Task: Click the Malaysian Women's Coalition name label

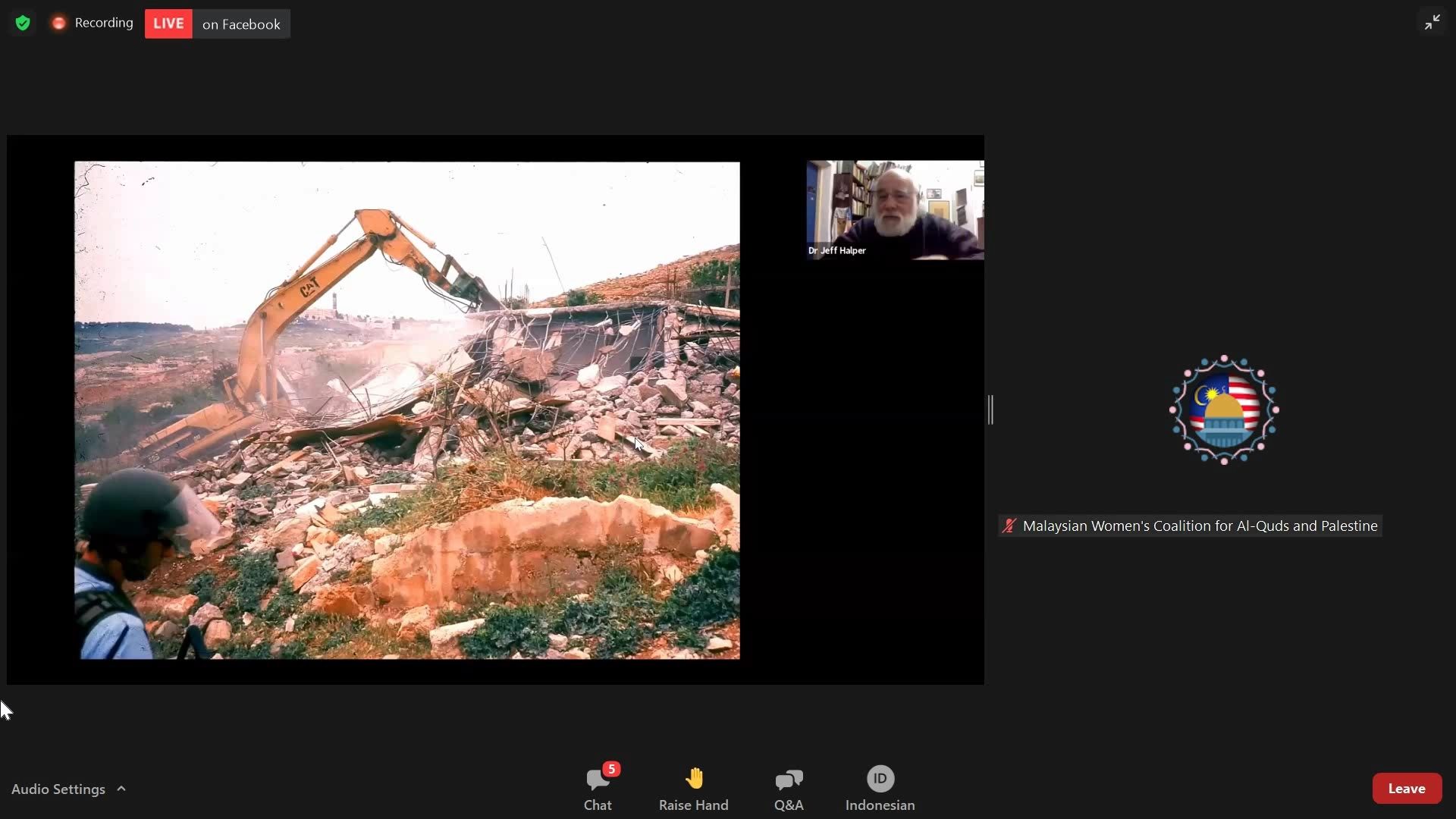Action: [x=1200, y=526]
